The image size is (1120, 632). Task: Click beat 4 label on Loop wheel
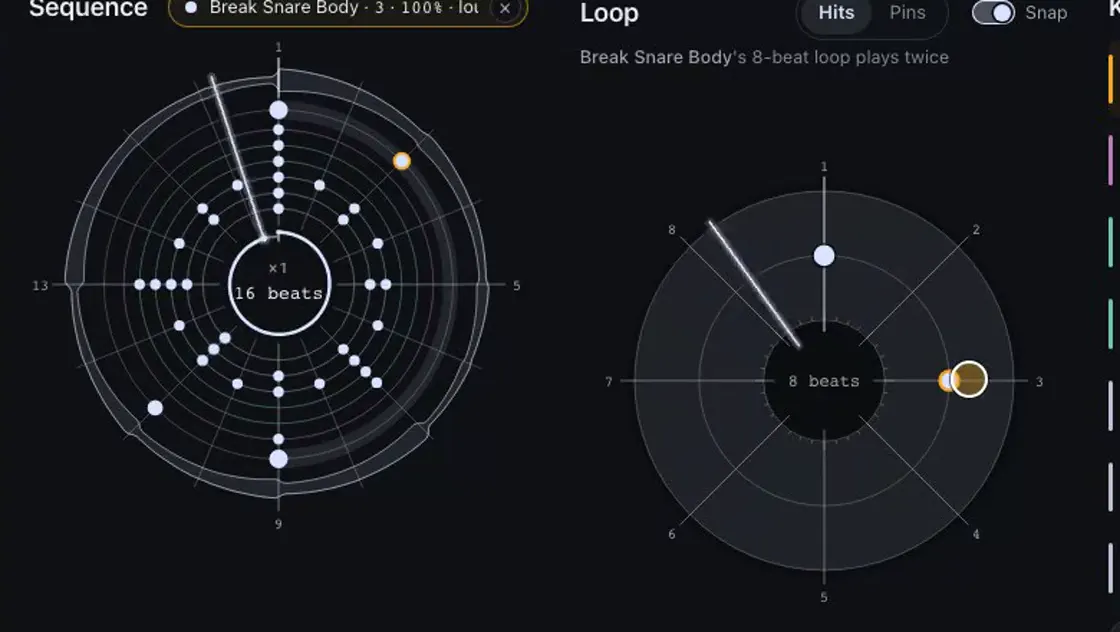pyautogui.click(x=976, y=534)
